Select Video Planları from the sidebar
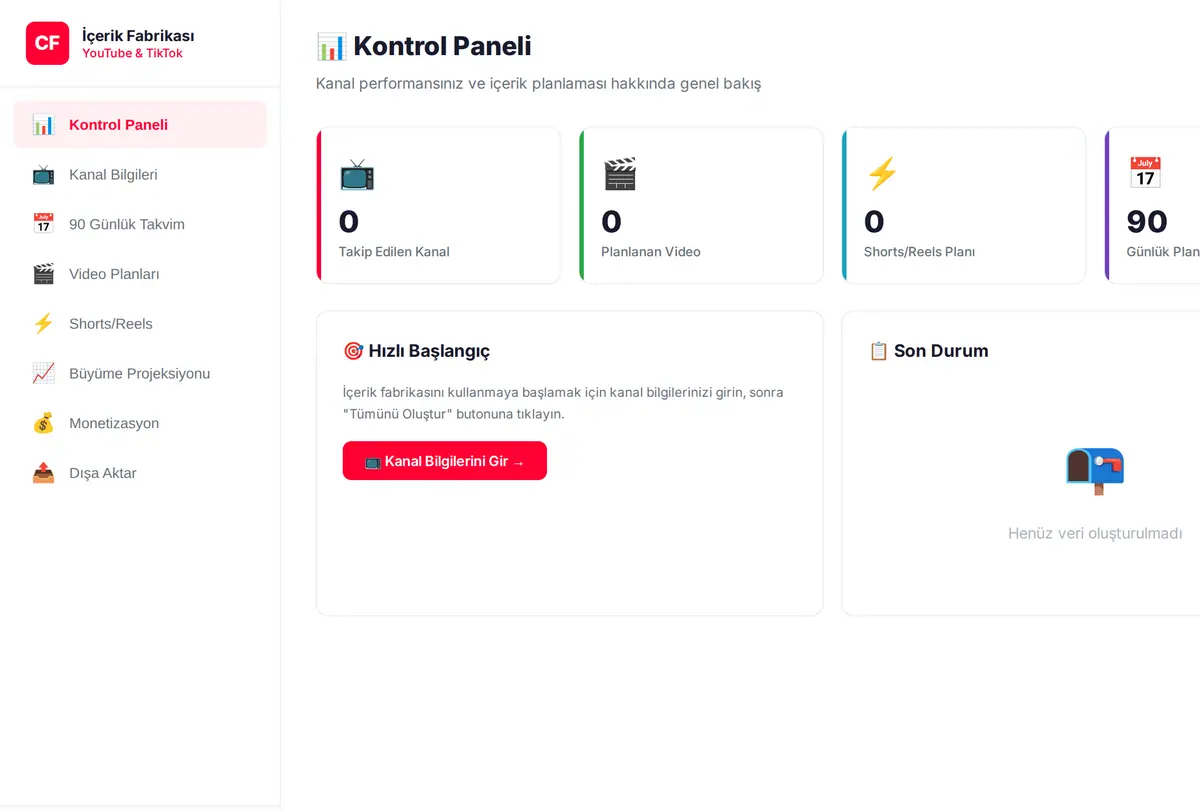Screen dimensions: 1200x811 pos(140,274)
